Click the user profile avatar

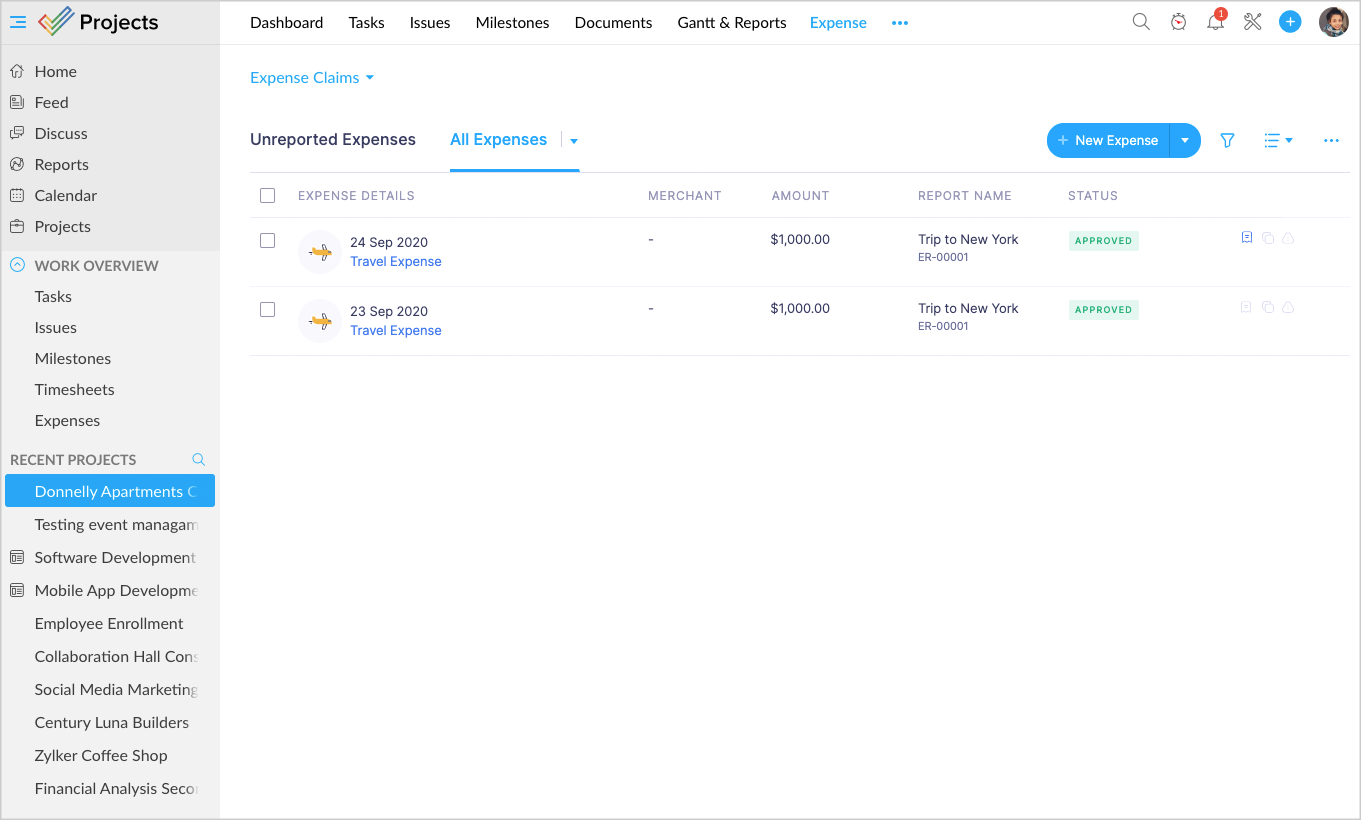click(x=1333, y=22)
